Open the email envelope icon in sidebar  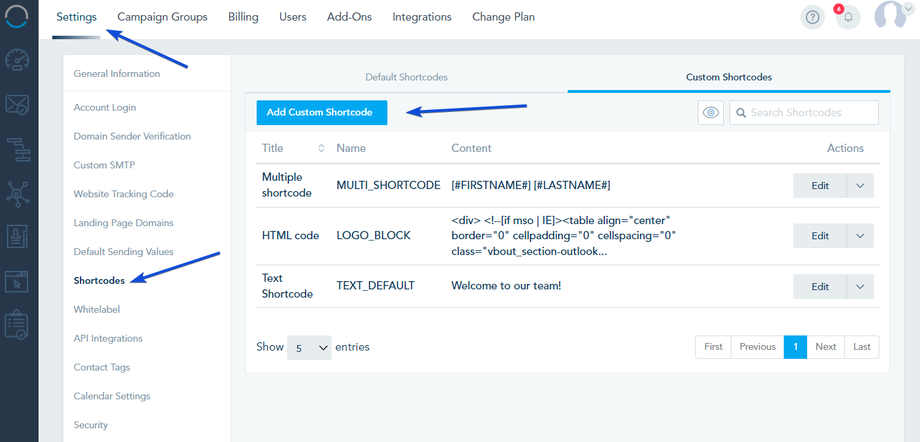[19, 104]
